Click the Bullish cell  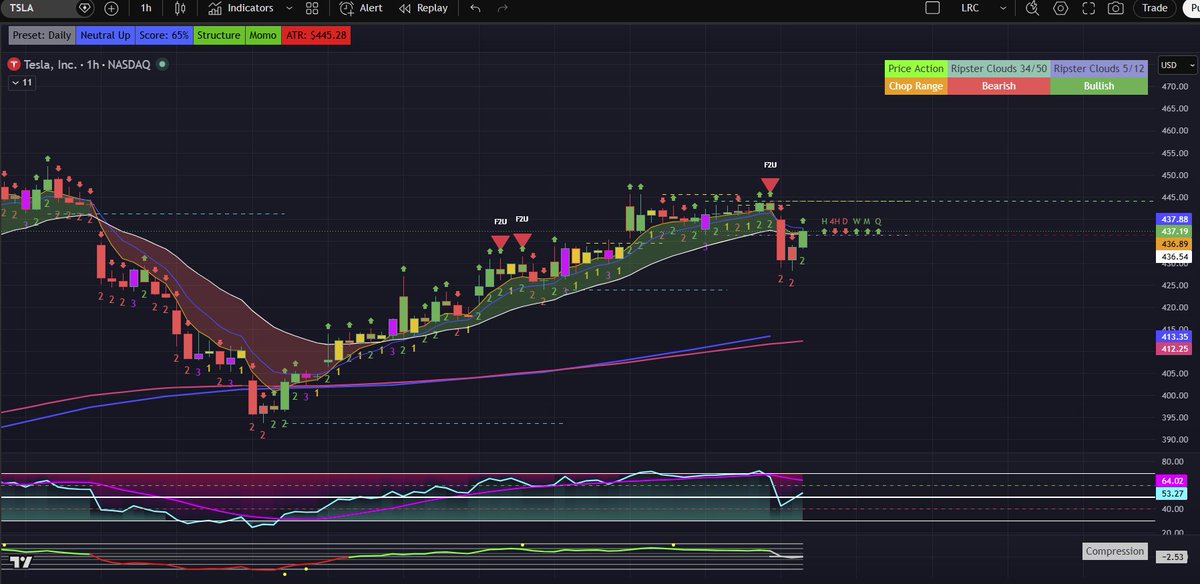pos(1098,86)
